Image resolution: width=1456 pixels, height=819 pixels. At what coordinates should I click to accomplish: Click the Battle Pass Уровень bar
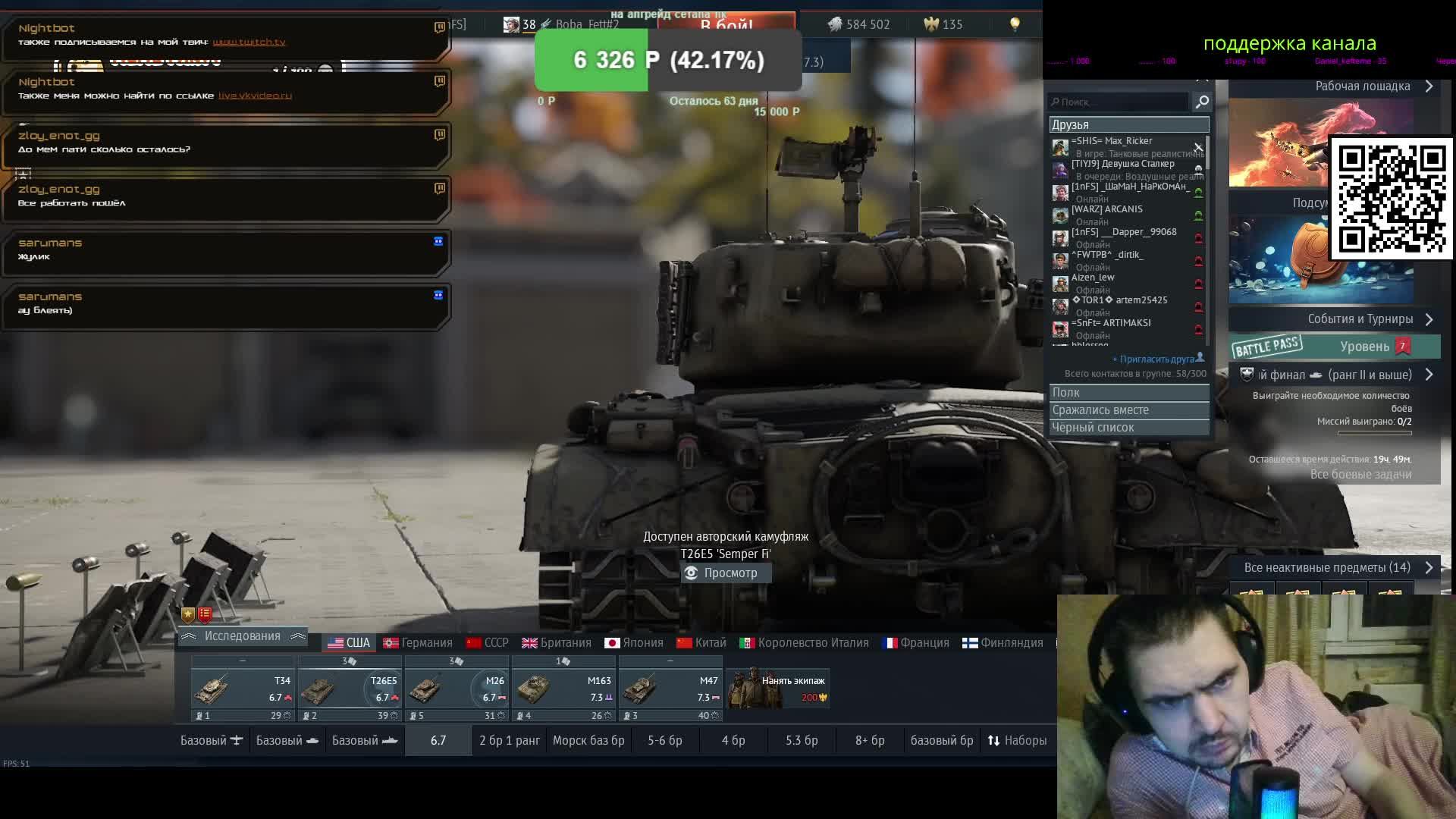[1335, 347]
